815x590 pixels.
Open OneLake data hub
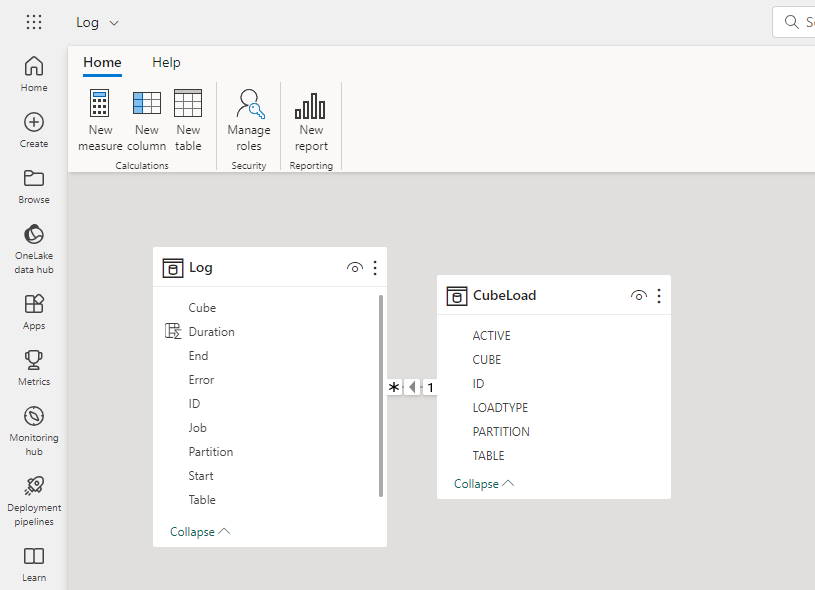(34, 248)
